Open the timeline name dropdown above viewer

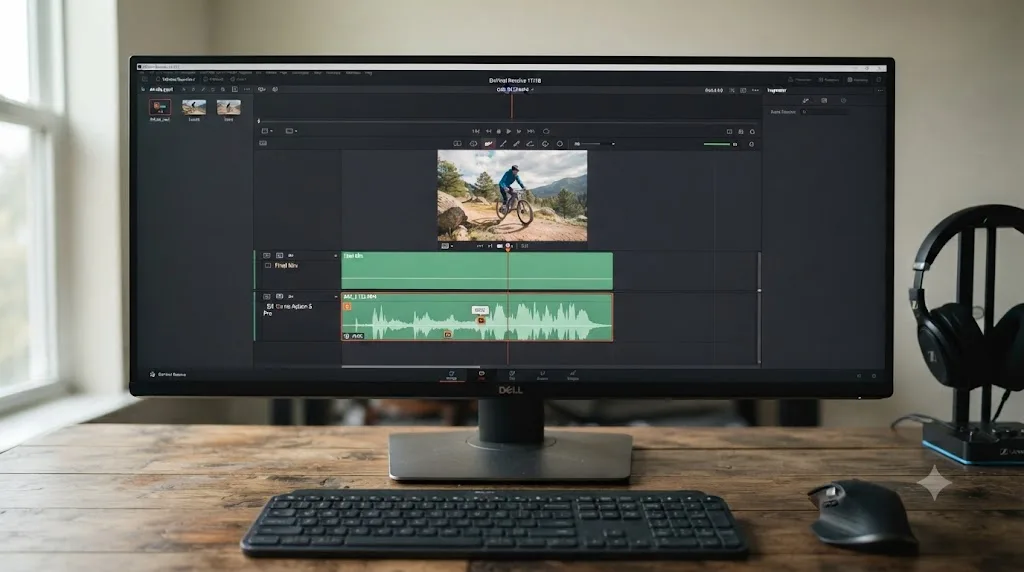[515, 89]
